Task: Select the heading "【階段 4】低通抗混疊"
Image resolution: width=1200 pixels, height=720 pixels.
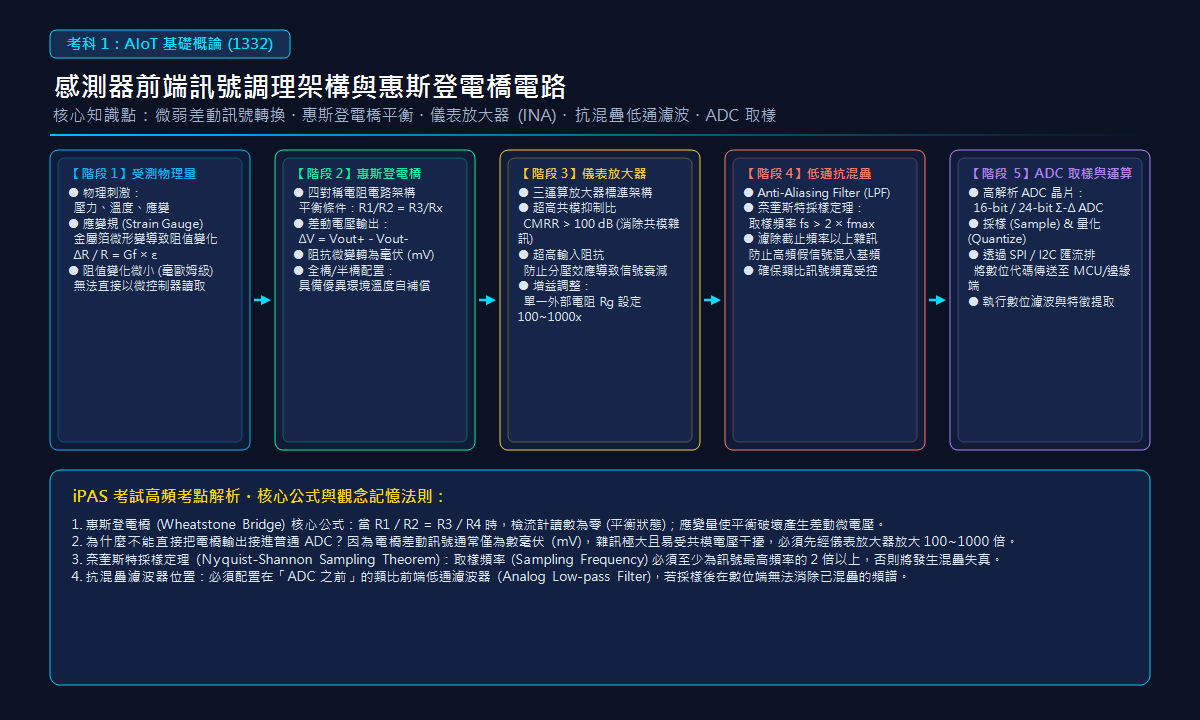Action: pyautogui.click(x=807, y=174)
